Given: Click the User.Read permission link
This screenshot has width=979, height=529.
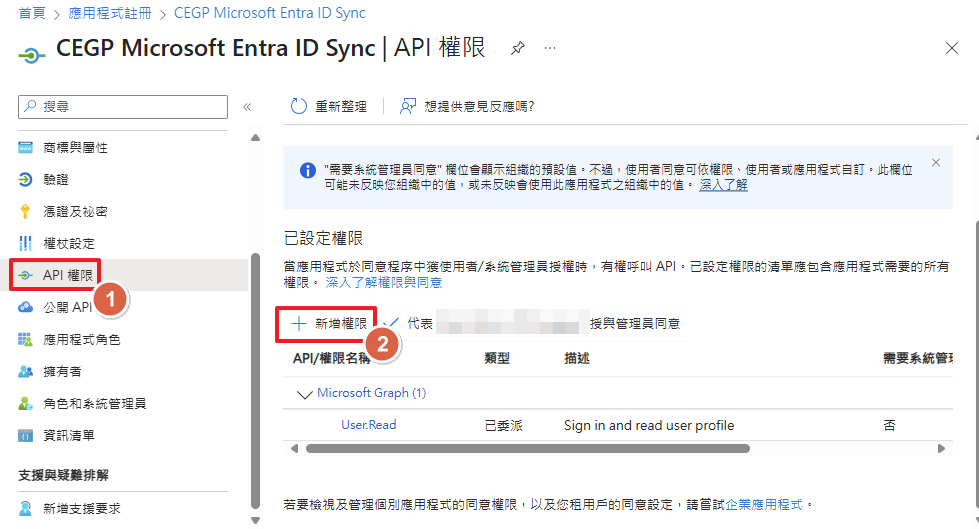Looking at the screenshot, I should (368, 425).
